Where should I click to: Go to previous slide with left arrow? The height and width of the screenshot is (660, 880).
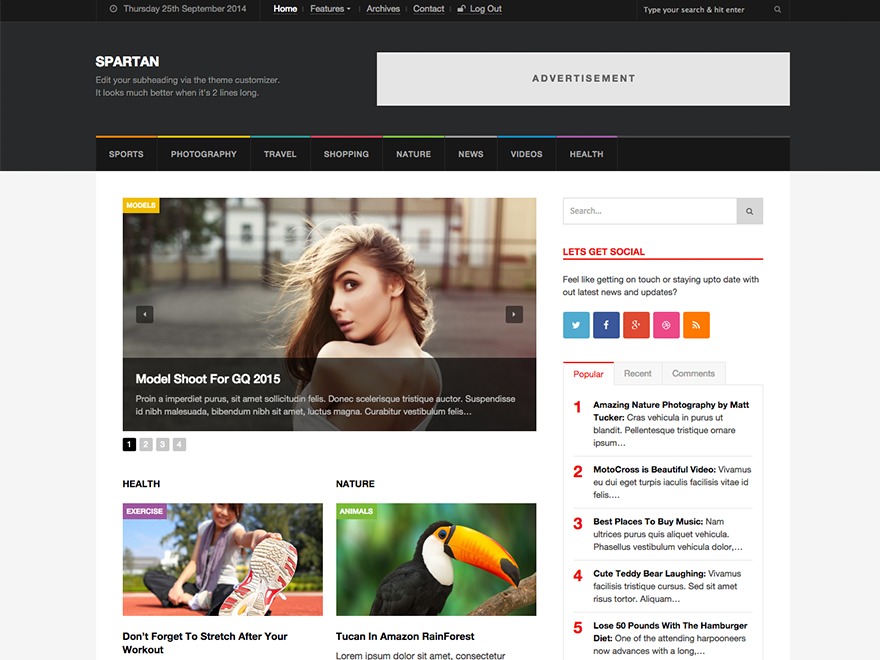tap(145, 314)
